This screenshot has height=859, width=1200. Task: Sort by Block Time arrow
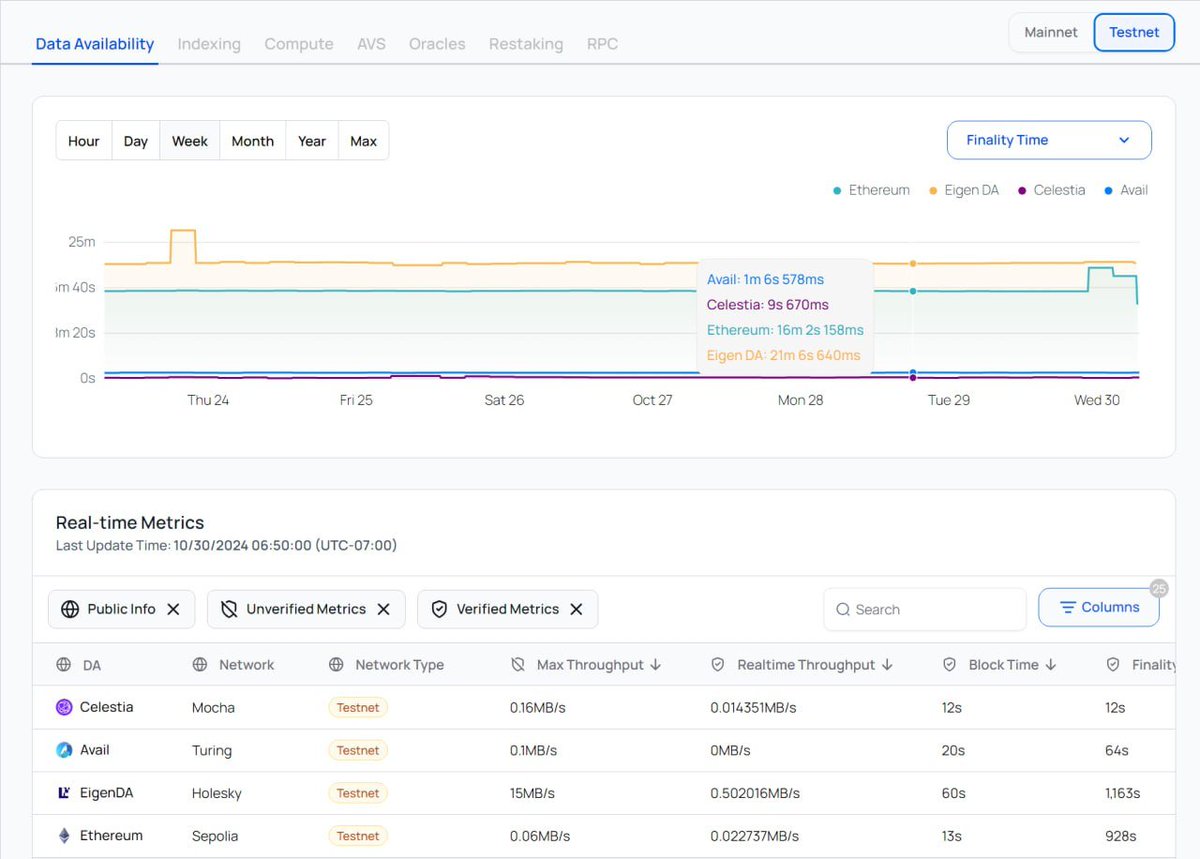pos(1051,664)
